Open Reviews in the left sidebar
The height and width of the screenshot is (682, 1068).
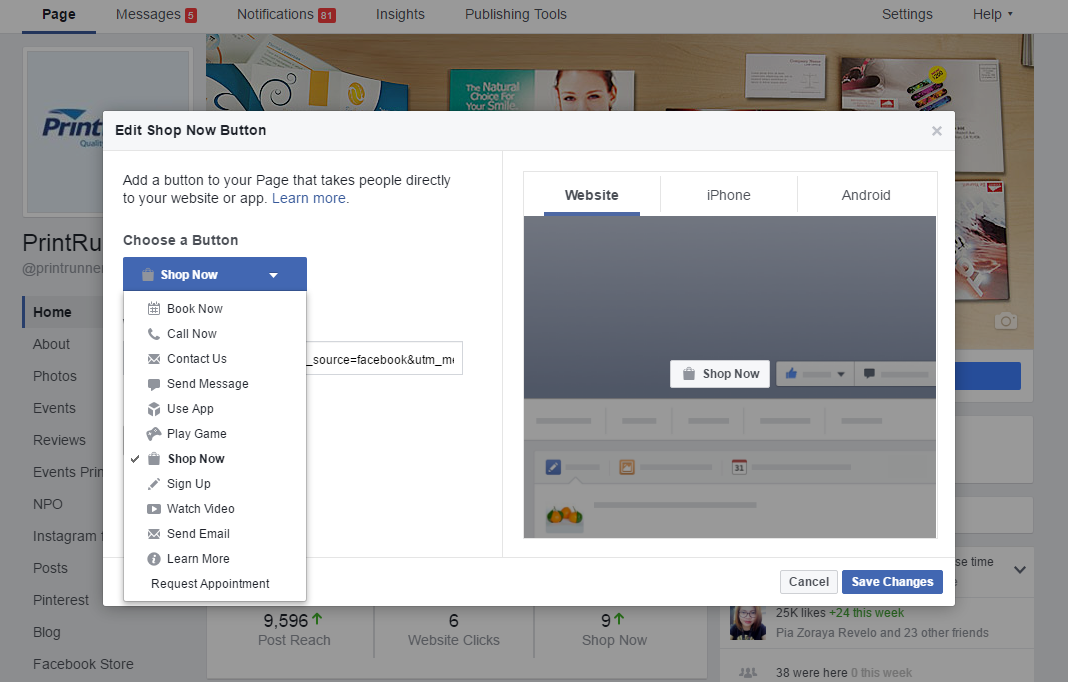(59, 440)
